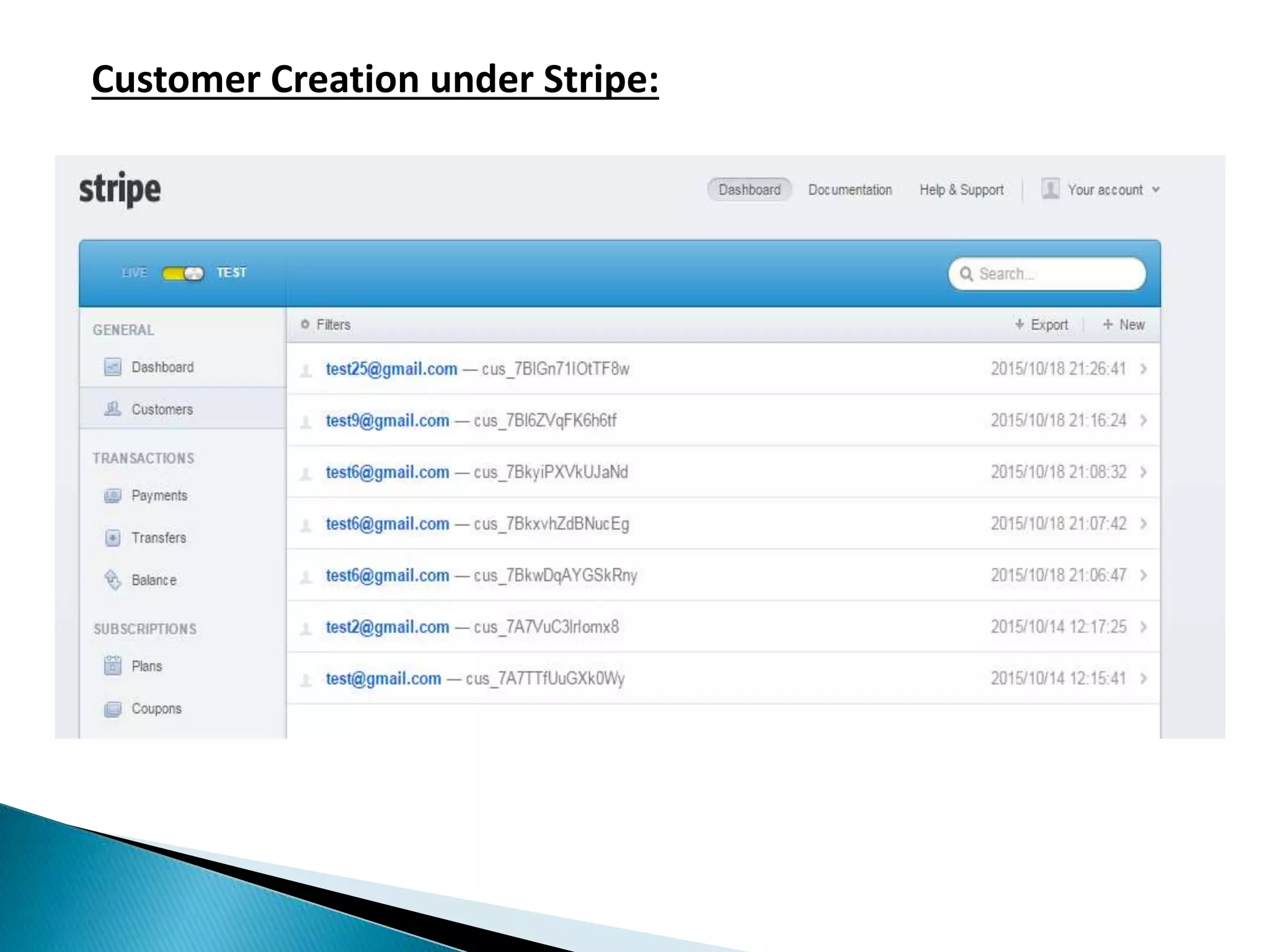Open the test25@gmail.com customer link

pyautogui.click(x=391, y=369)
